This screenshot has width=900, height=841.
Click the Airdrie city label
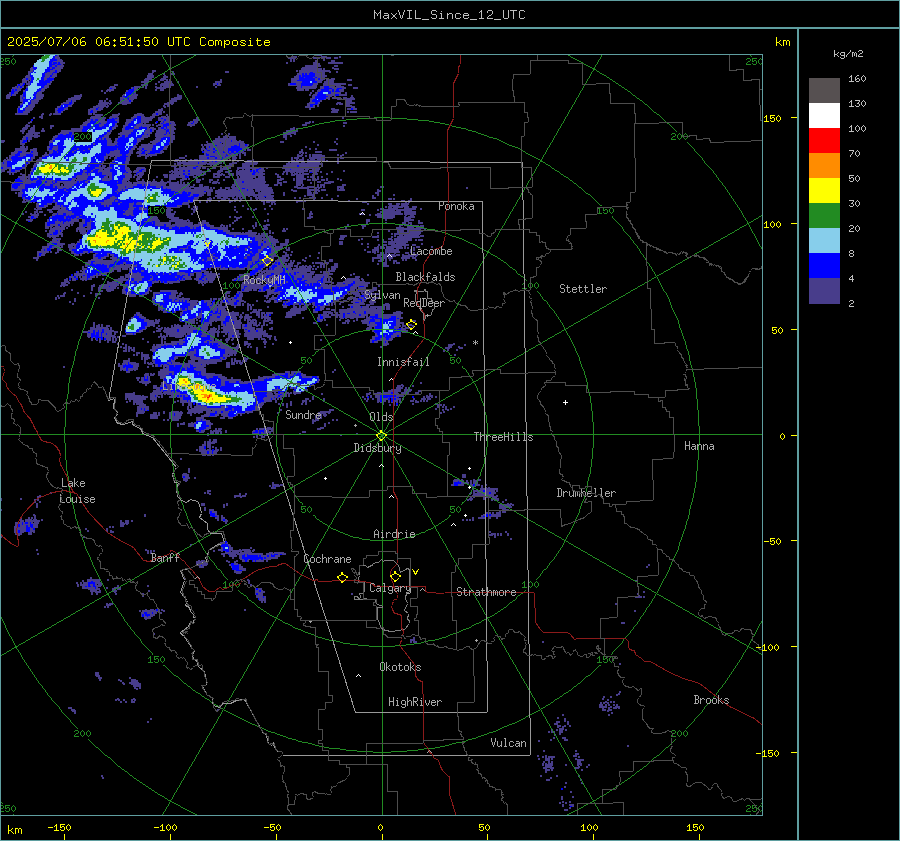[x=394, y=534]
